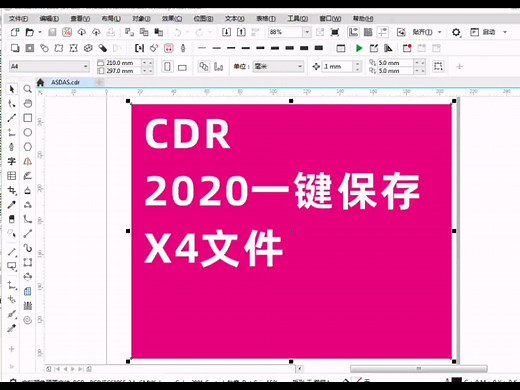Viewport: 520px width, 390px height.
Task: Open the 文本 menu
Action: click(x=234, y=18)
